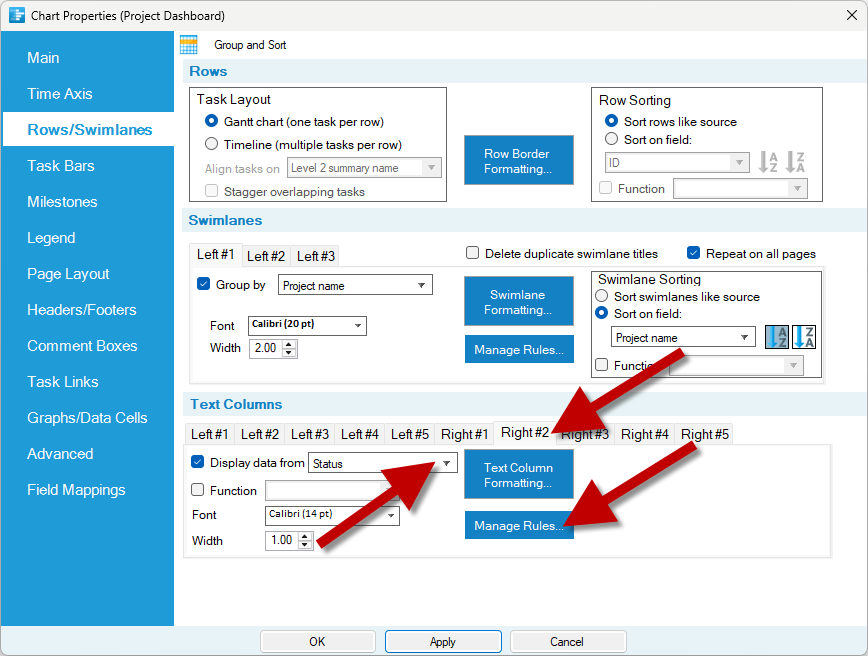Click swimlane sort descending Z-A icon
This screenshot has height=656, width=868.
tap(804, 337)
